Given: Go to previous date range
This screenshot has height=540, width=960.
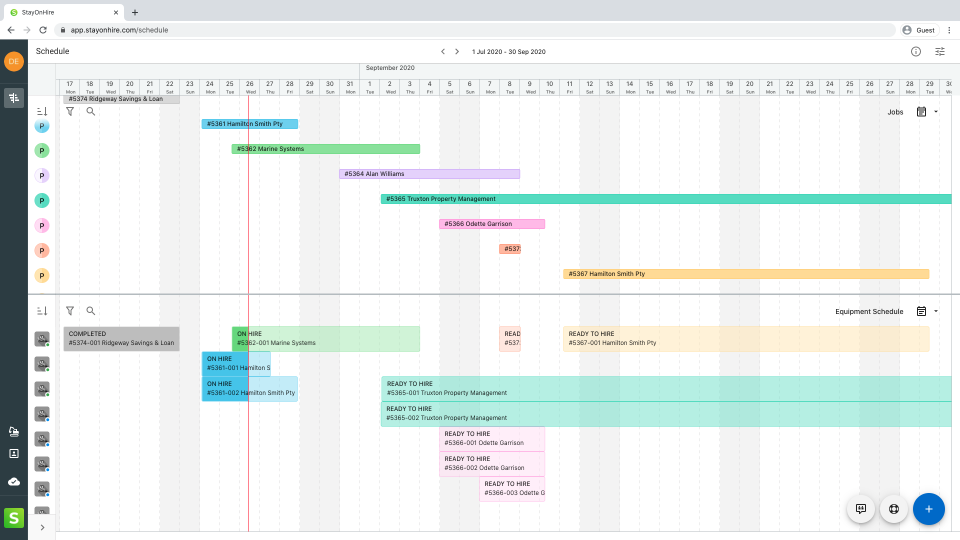Looking at the screenshot, I should pos(443,51).
